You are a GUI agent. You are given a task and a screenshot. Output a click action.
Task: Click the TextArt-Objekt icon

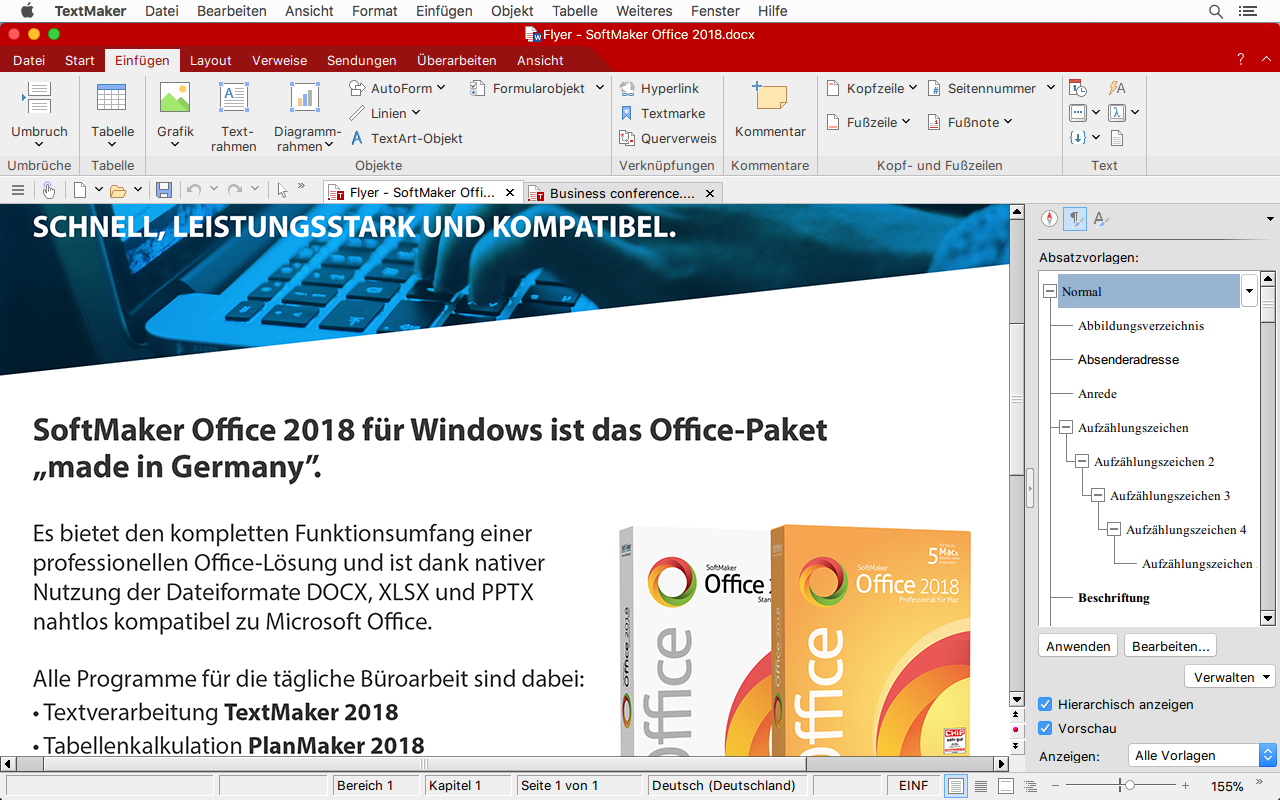click(x=357, y=138)
